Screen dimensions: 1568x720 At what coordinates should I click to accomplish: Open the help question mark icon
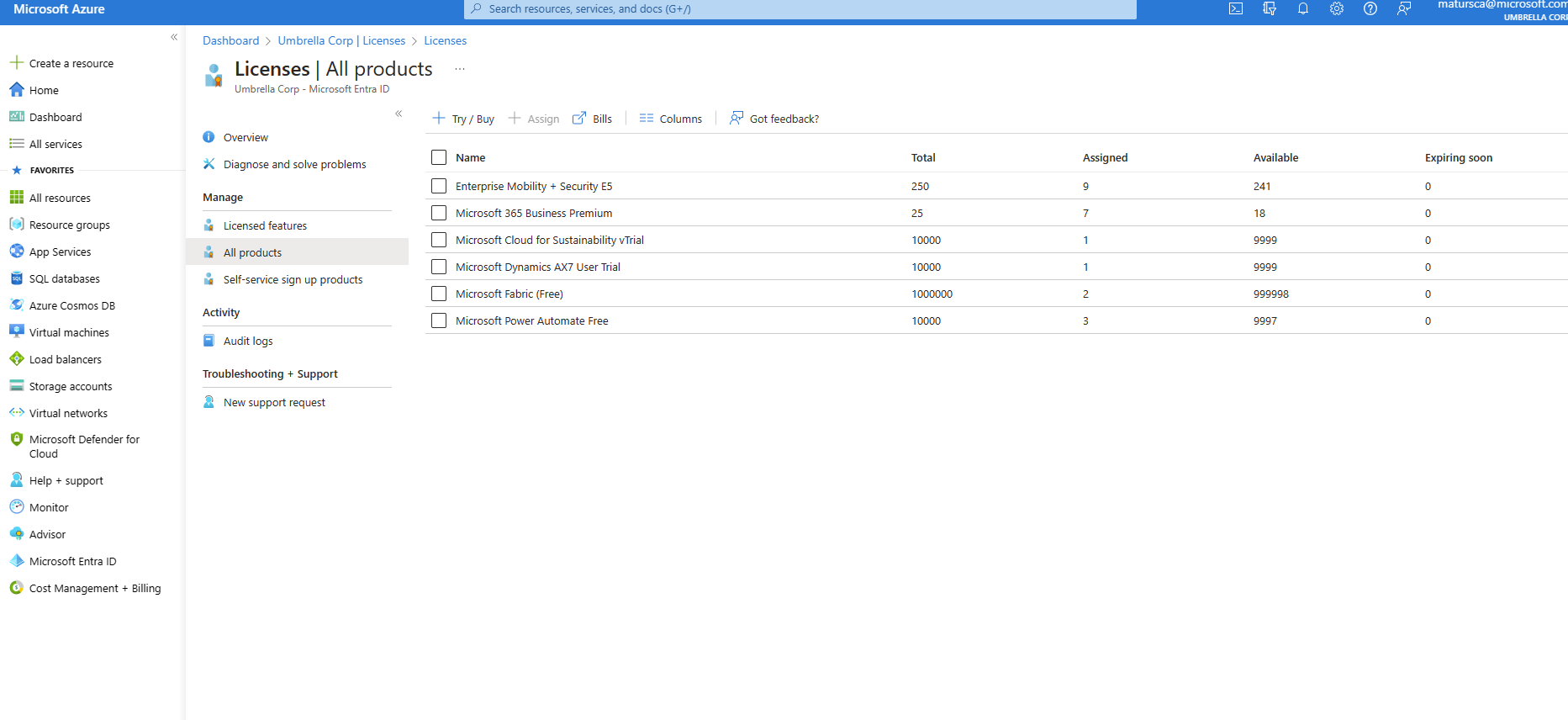(1370, 9)
